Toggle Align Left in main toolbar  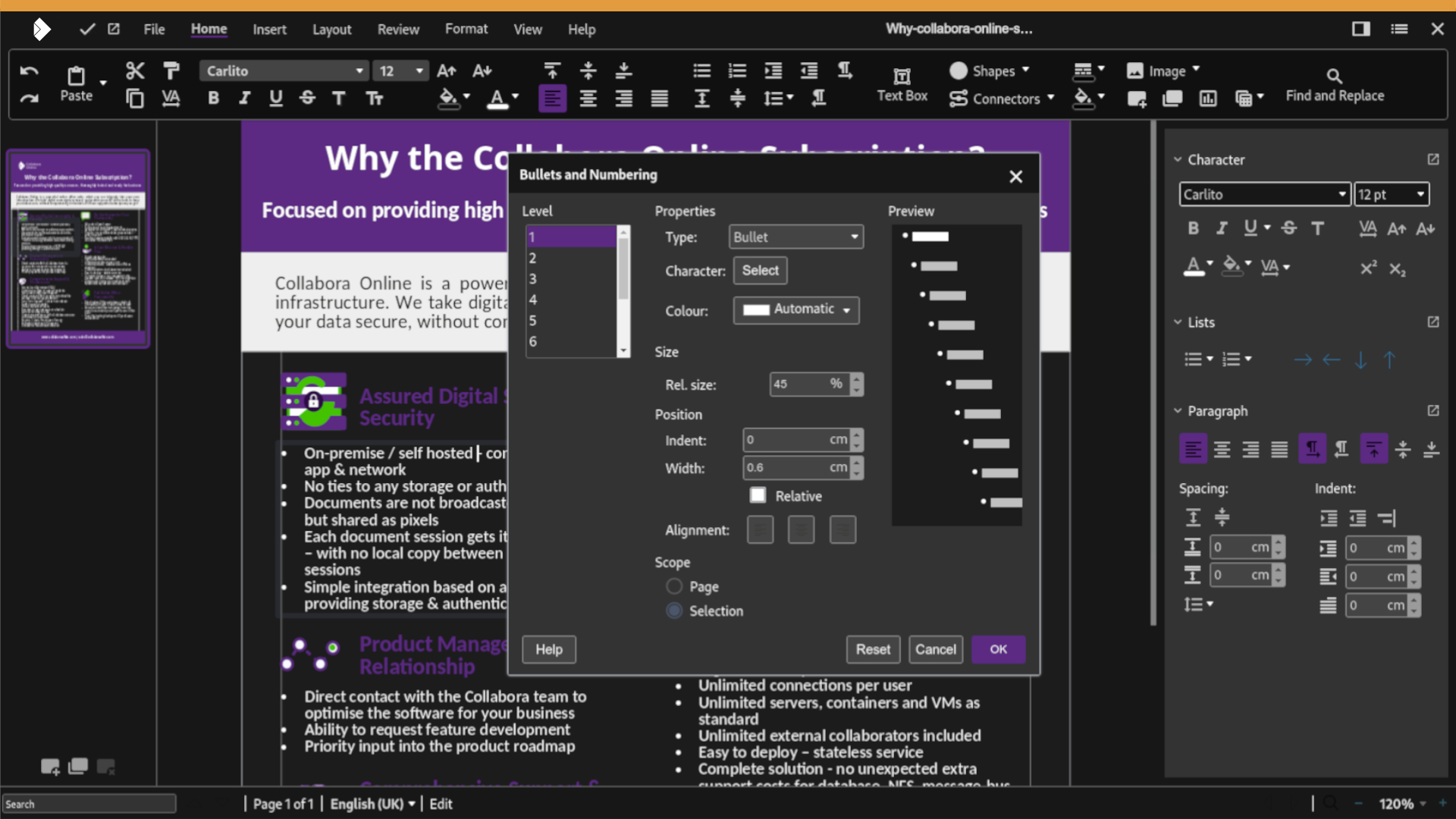pyautogui.click(x=552, y=99)
